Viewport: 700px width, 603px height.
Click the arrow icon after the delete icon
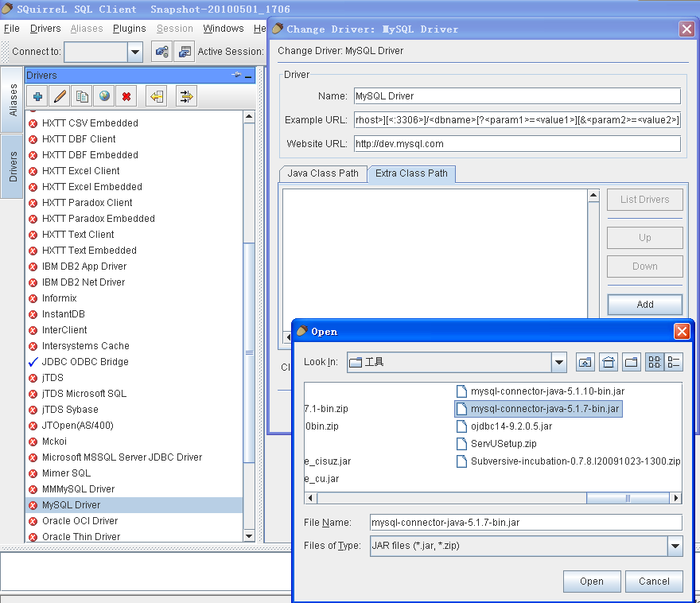coord(156,96)
